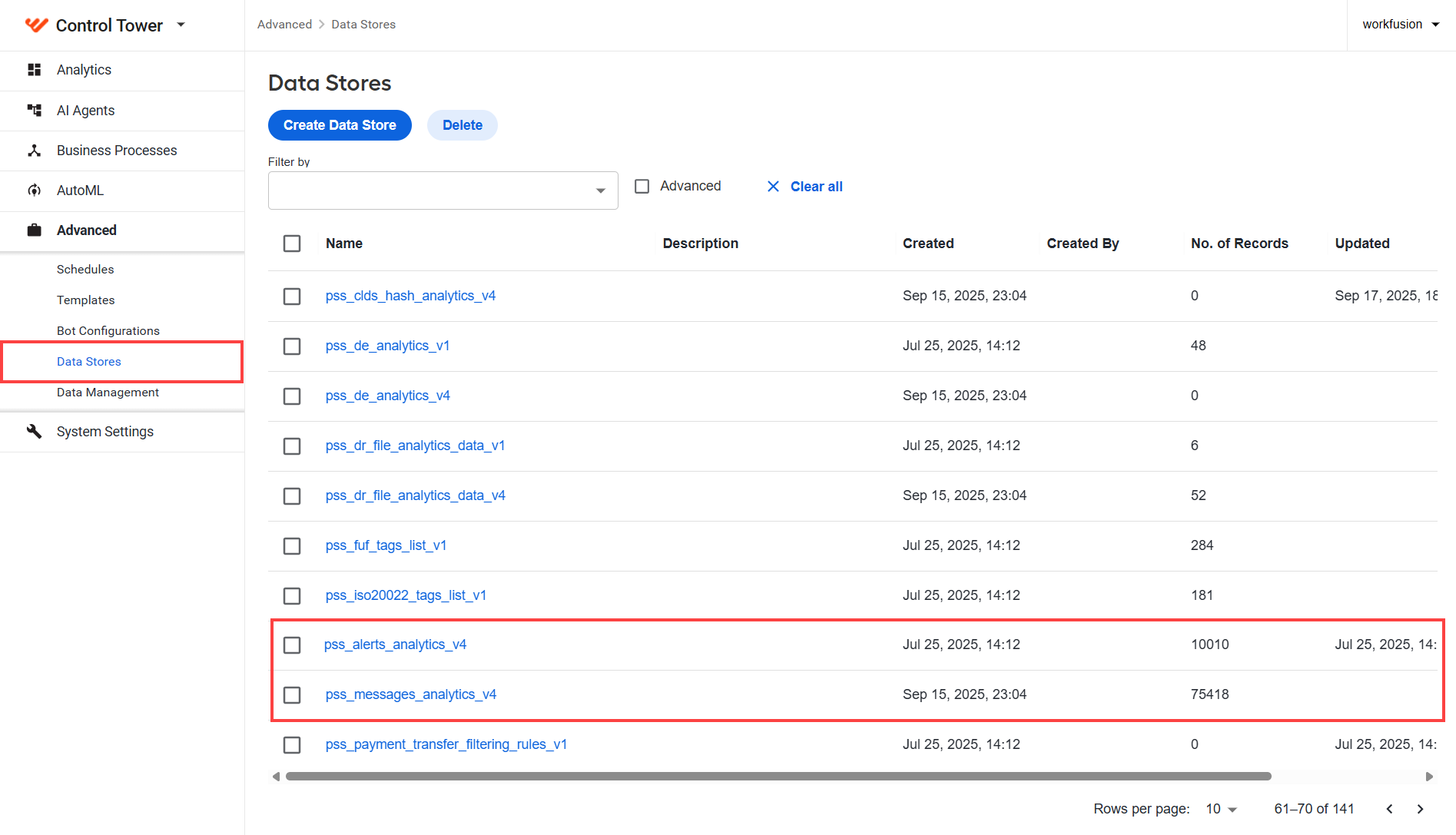Open the Control Tower dropdown arrow
This screenshot has width=1456, height=835.
[x=181, y=25]
